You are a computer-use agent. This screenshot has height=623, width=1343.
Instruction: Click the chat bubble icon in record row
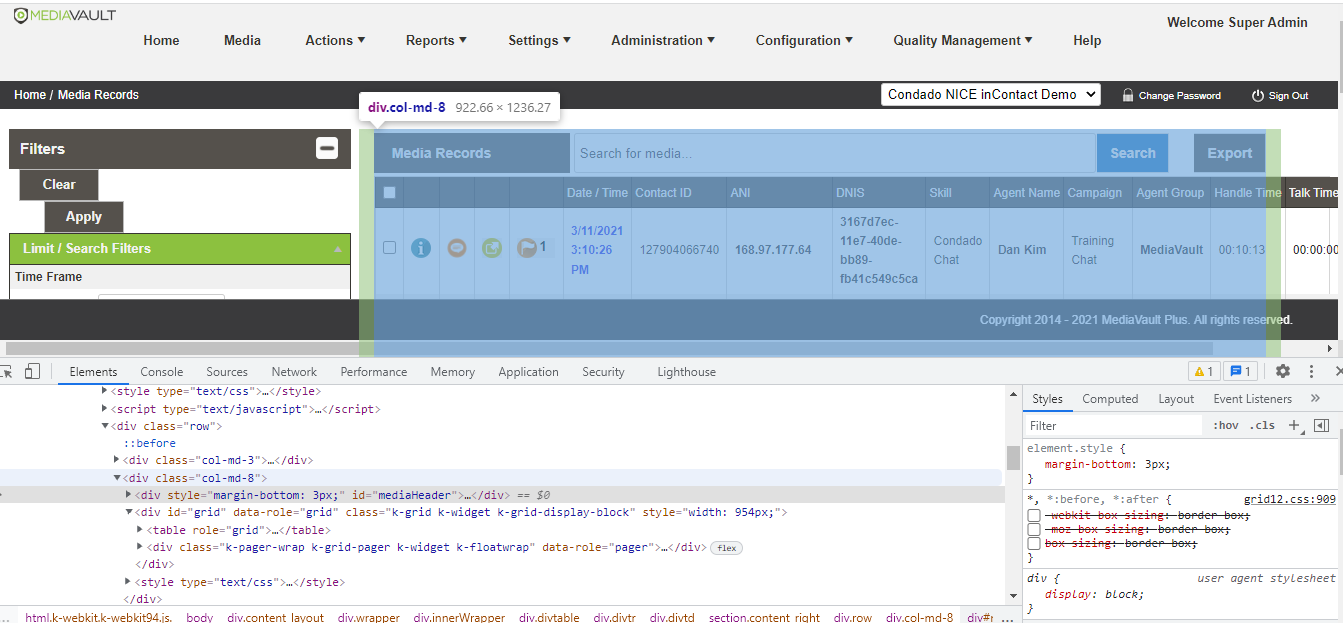click(457, 248)
